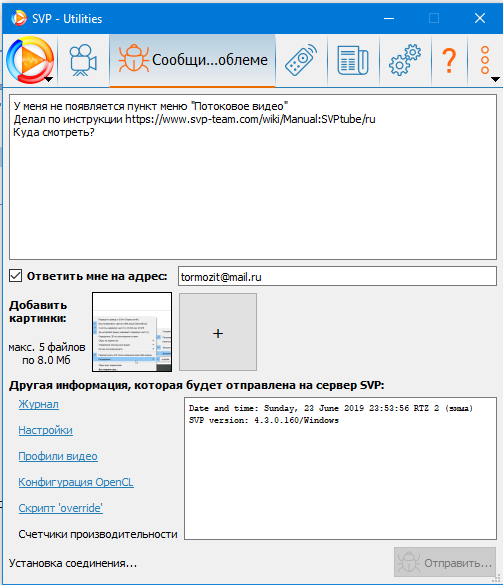The width and height of the screenshot is (503, 585).
Task: Click the email field with tormozit@mail.ru
Action: (337, 276)
